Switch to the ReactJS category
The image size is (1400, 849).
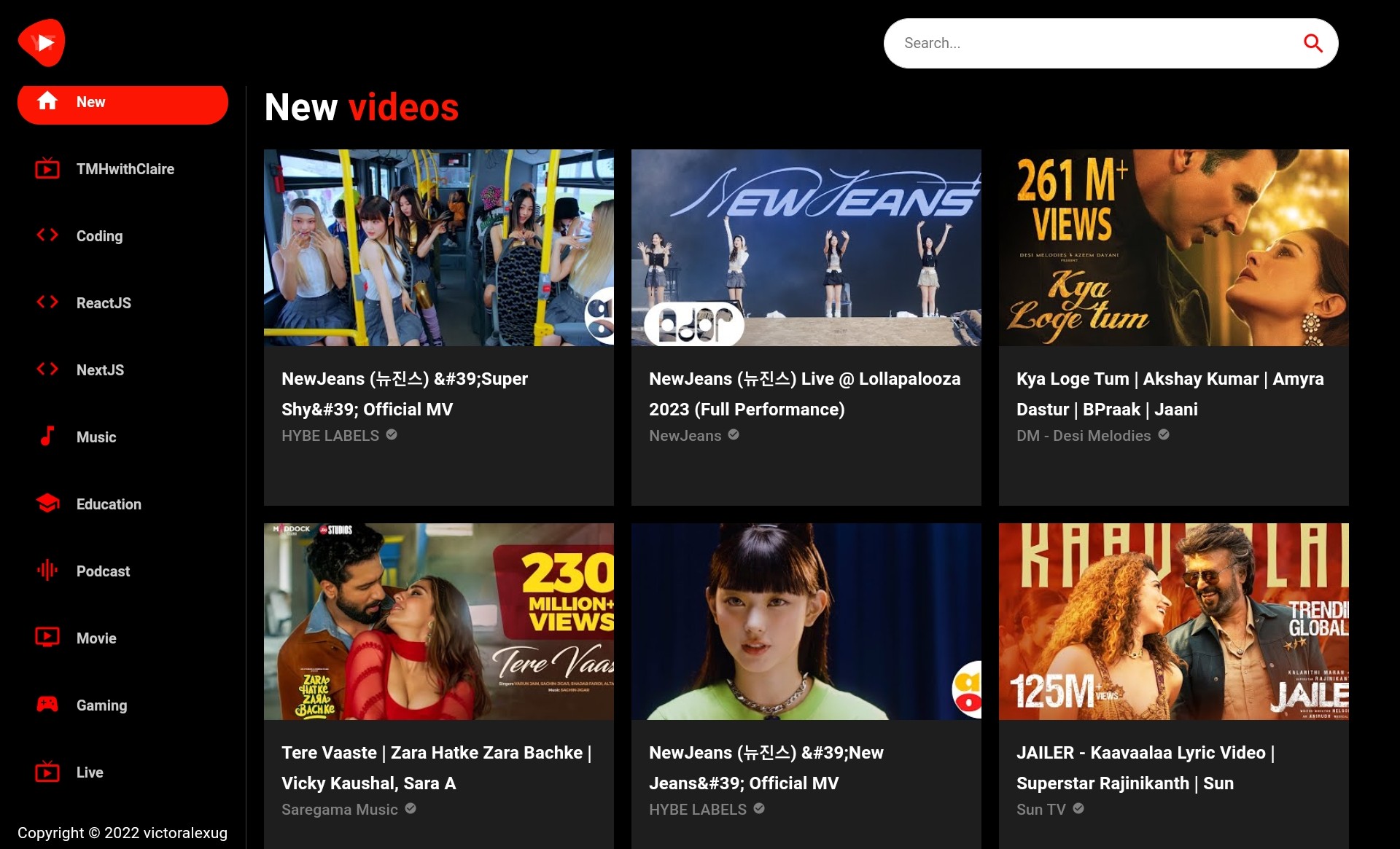pyautogui.click(x=104, y=303)
